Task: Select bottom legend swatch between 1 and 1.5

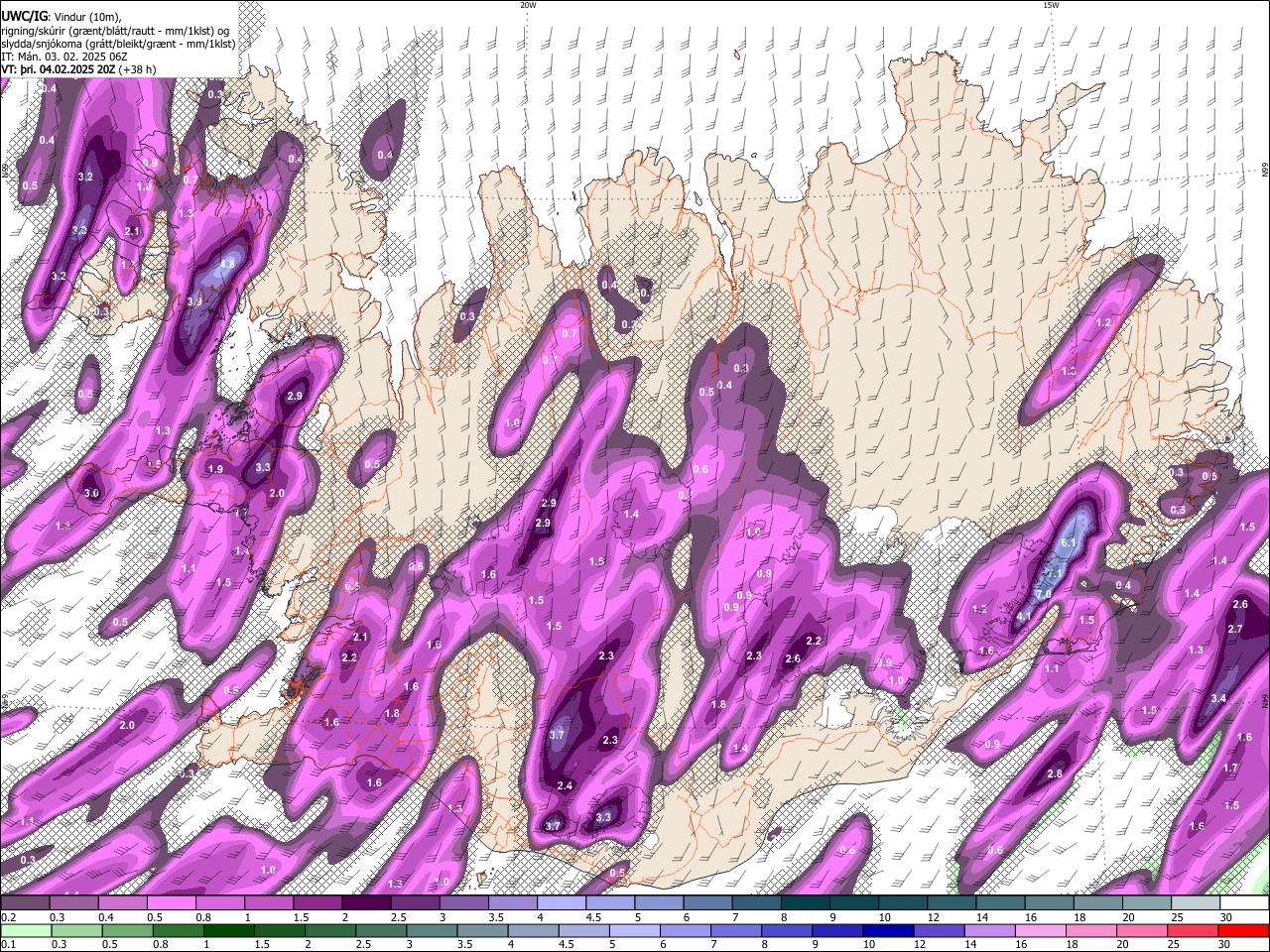Action: tap(229, 930)
